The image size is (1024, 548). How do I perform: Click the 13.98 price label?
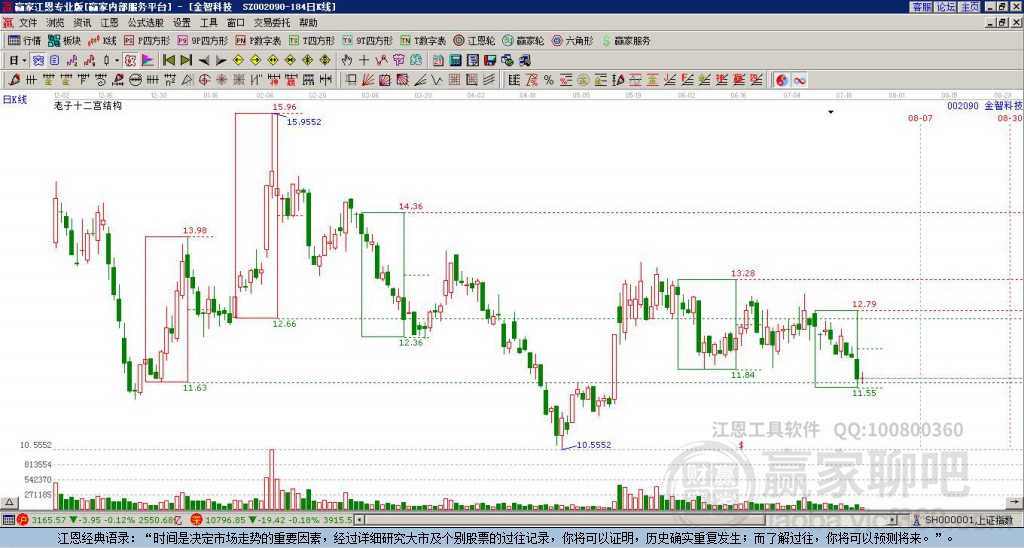tap(195, 230)
